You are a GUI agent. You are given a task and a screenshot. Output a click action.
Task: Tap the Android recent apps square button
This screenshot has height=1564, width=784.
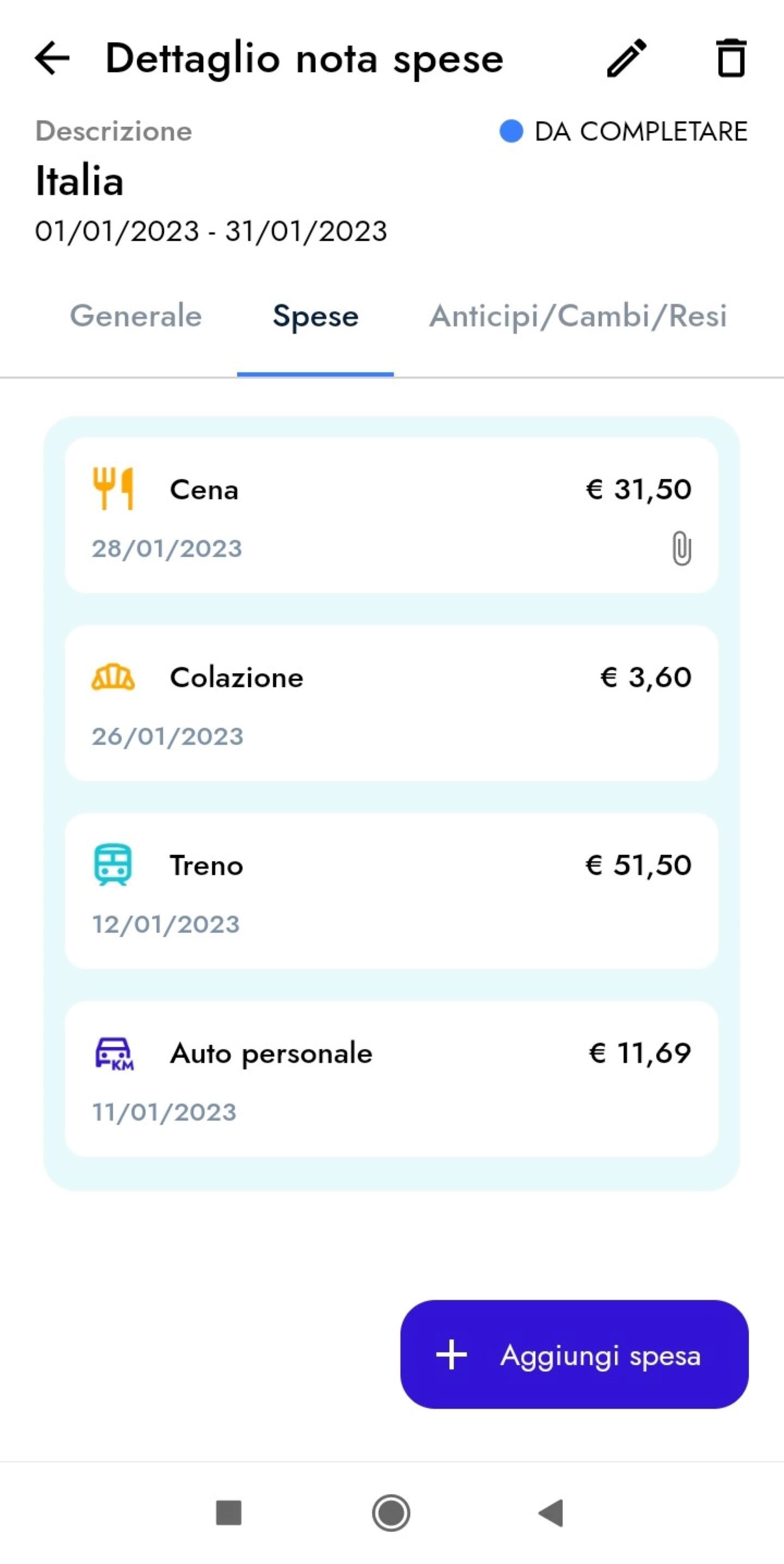pyautogui.click(x=229, y=1512)
